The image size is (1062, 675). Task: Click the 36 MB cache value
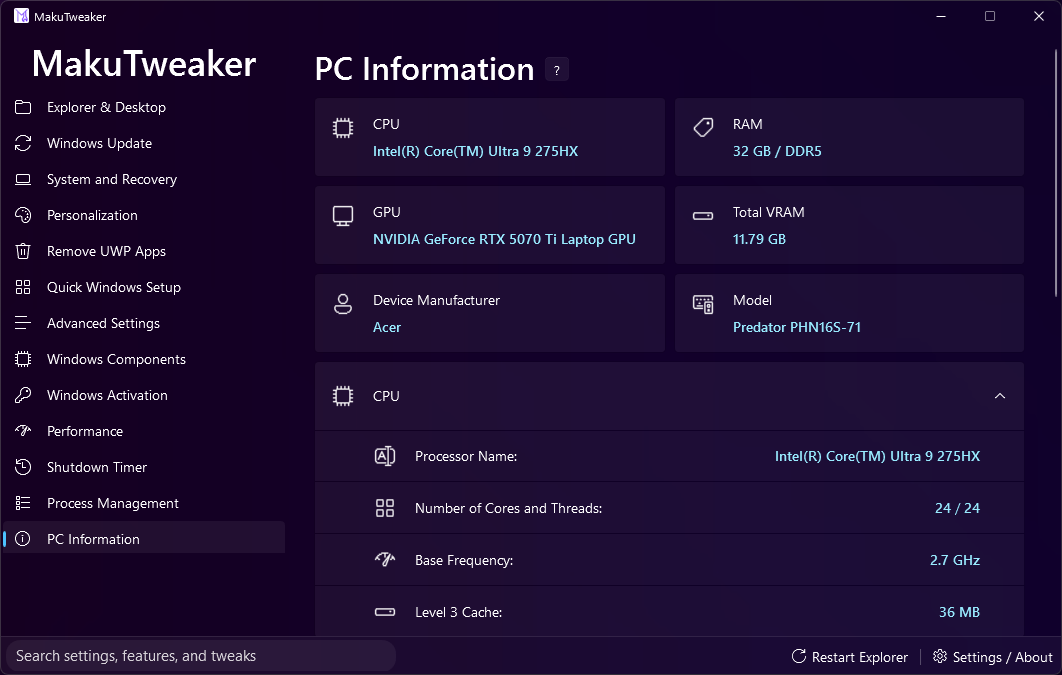point(959,612)
